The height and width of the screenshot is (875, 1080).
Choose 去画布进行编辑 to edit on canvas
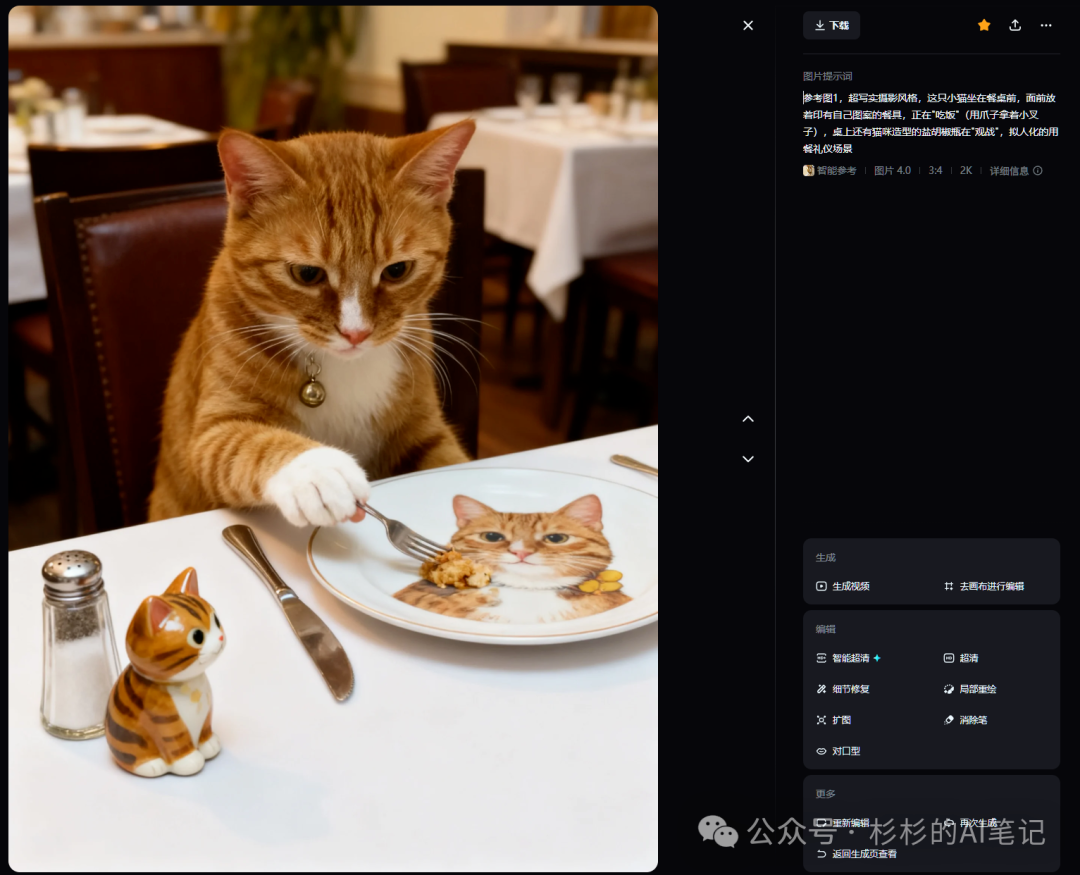[984, 586]
